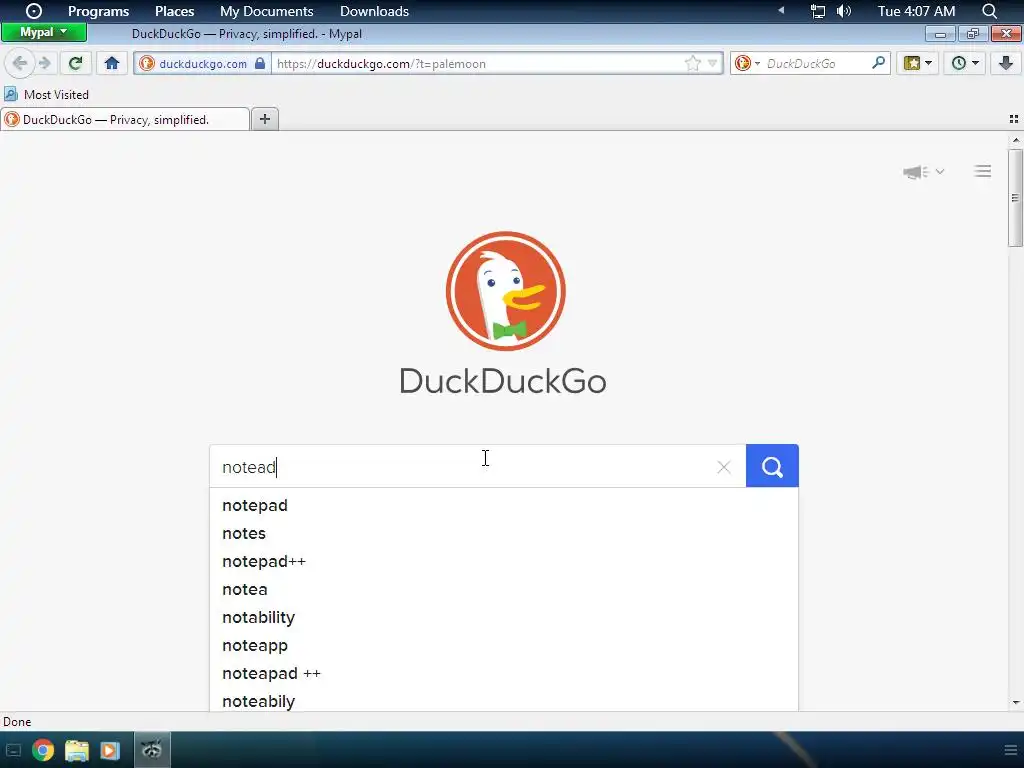Click the magnifier in the browser search box
The width and height of the screenshot is (1024, 768).
[x=878, y=63]
